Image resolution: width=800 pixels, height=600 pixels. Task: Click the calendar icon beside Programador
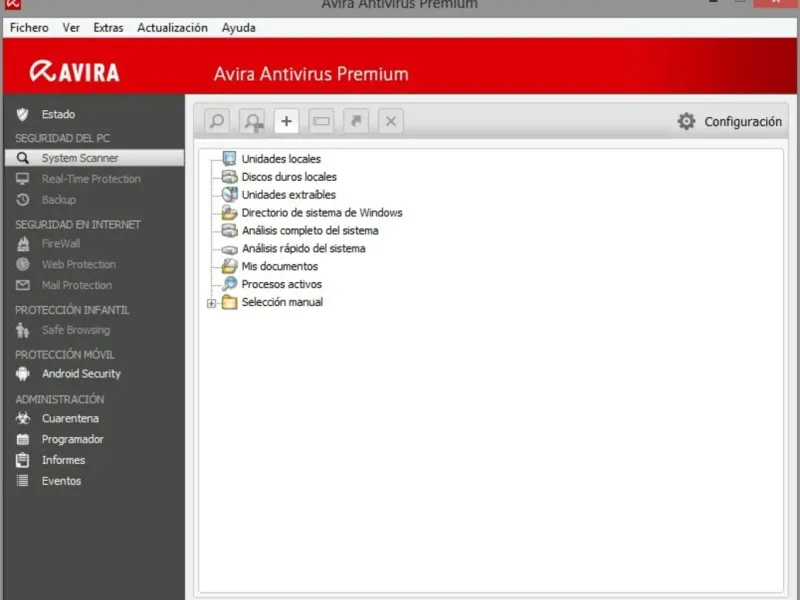pos(22,439)
